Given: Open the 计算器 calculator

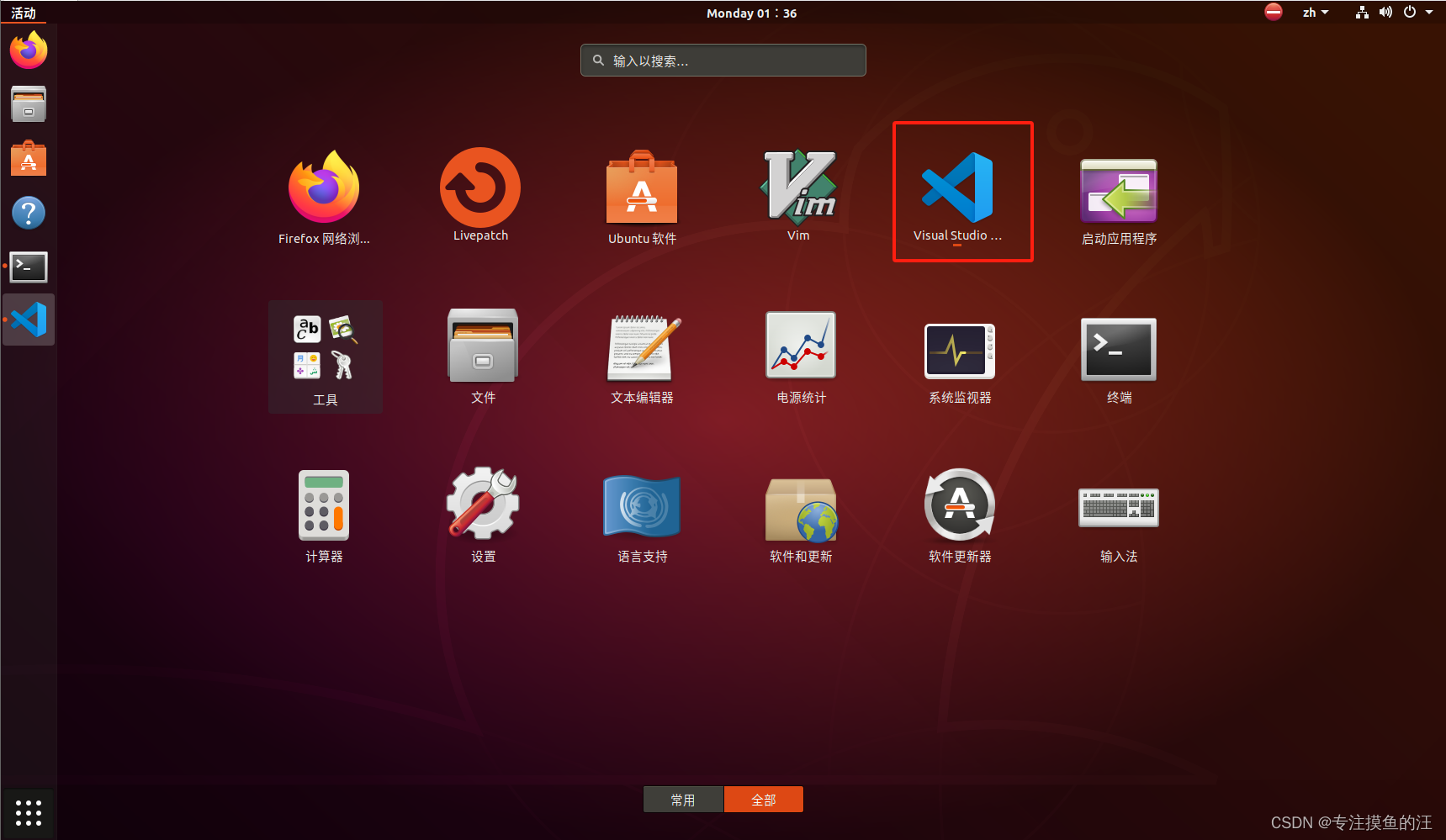Looking at the screenshot, I should (324, 507).
